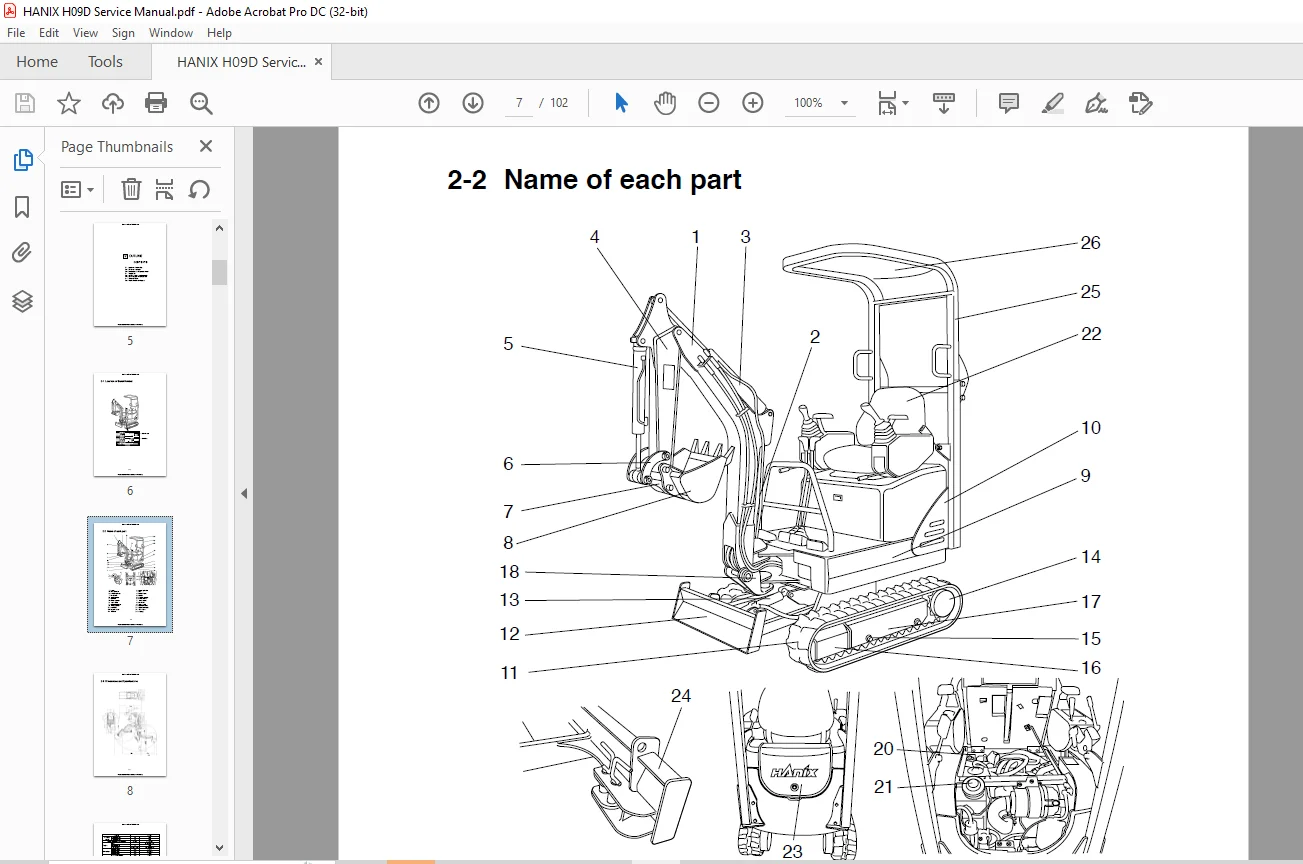Open the zoom level dropdown arrow
The width and height of the screenshot is (1303, 864).
tap(844, 103)
